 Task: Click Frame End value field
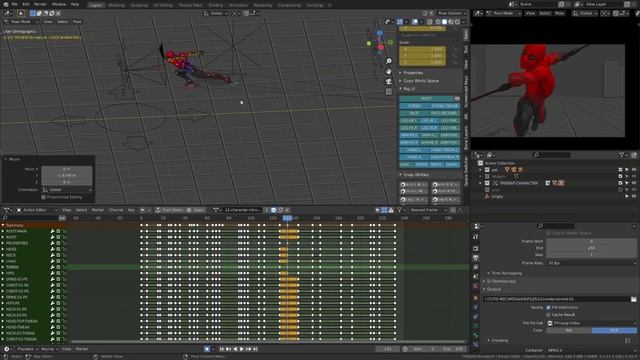(591, 248)
